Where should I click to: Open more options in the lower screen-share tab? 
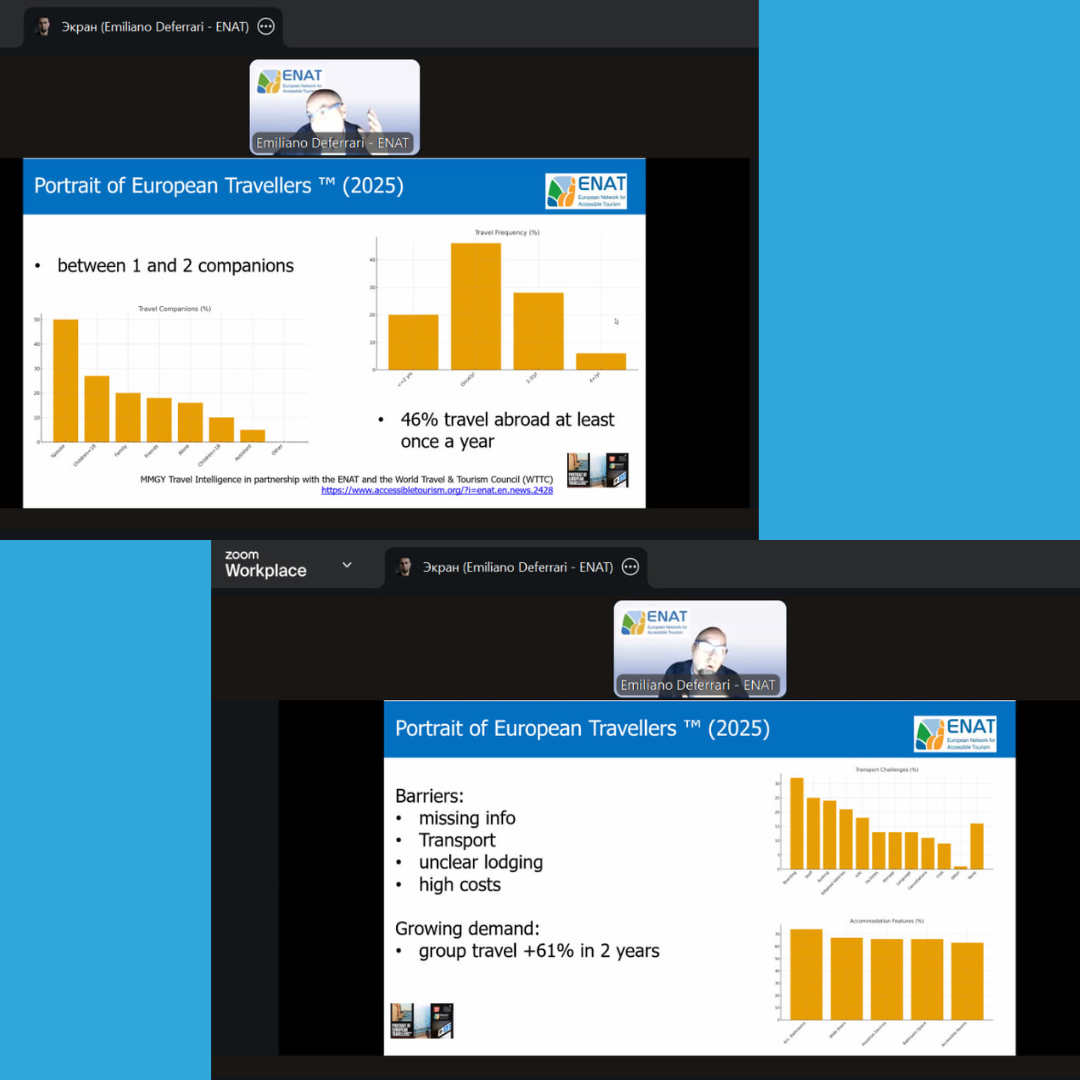[630, 567]
